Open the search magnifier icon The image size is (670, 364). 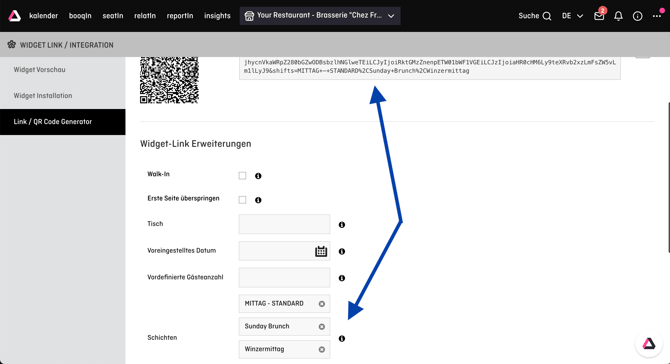(547, 16)
